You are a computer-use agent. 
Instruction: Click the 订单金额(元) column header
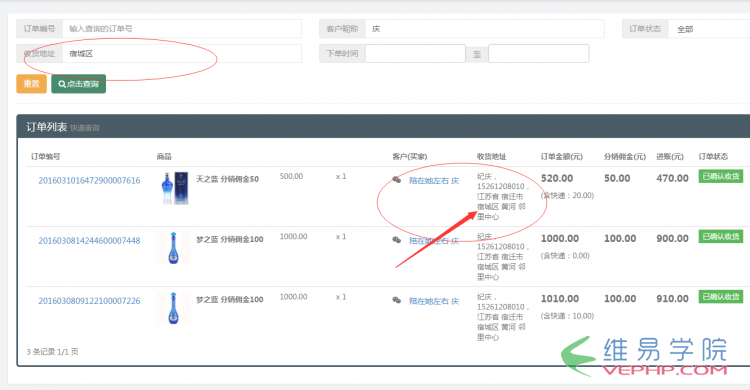[562, 156]
